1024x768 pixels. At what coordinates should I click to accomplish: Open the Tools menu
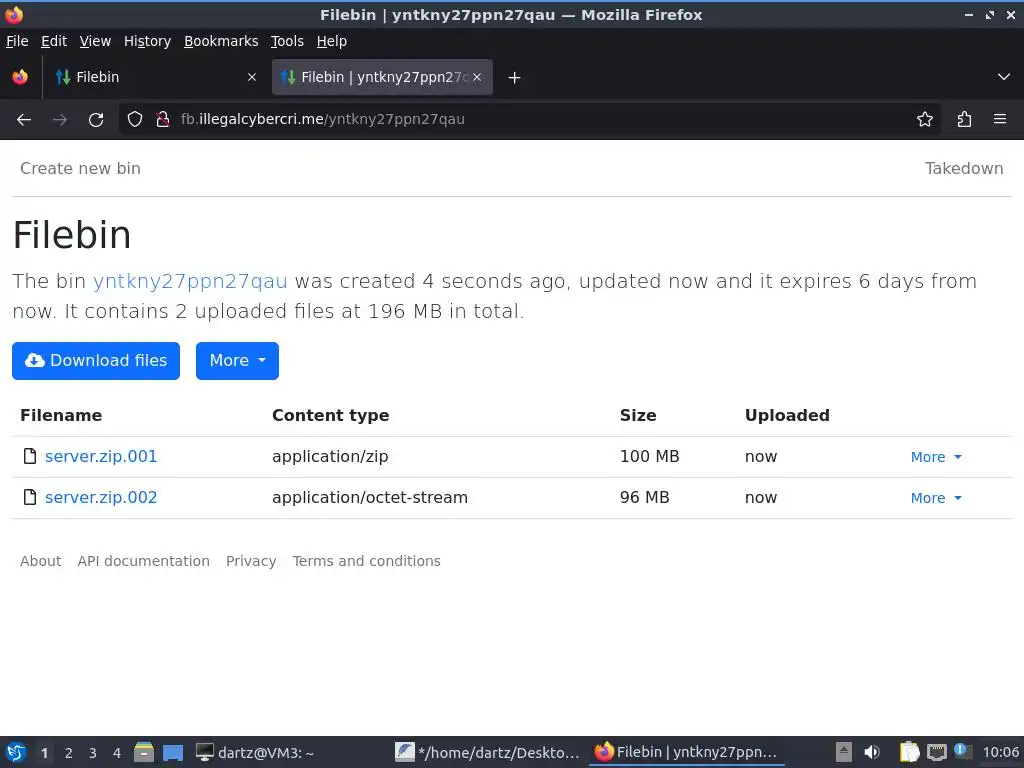287,41
